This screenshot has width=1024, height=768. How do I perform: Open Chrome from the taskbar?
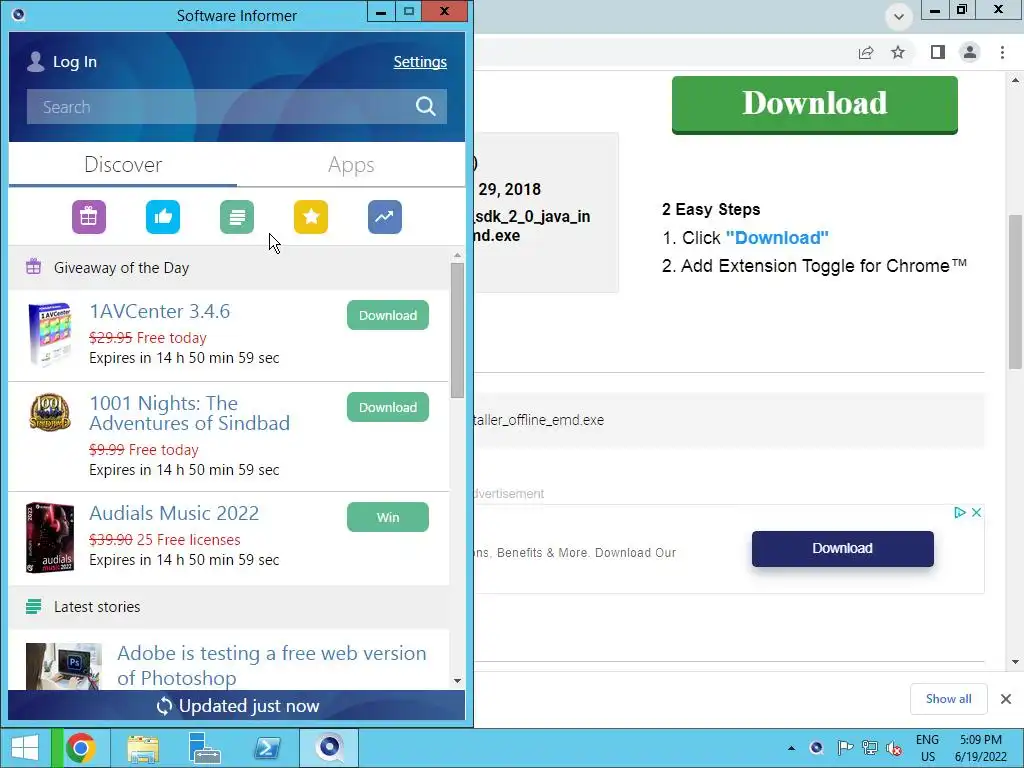(x=80, y=748)
